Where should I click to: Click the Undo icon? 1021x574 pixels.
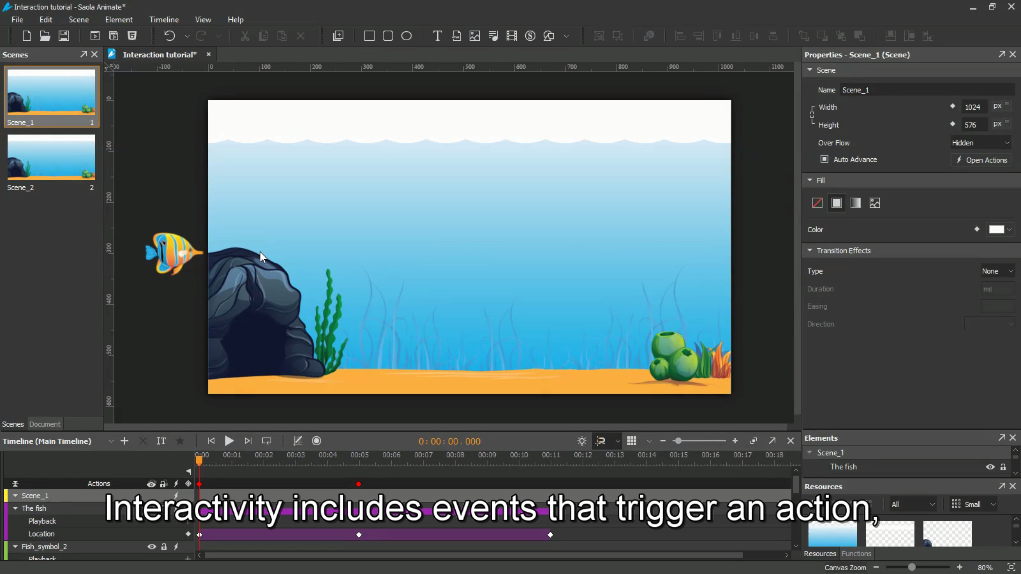[169, 36]
